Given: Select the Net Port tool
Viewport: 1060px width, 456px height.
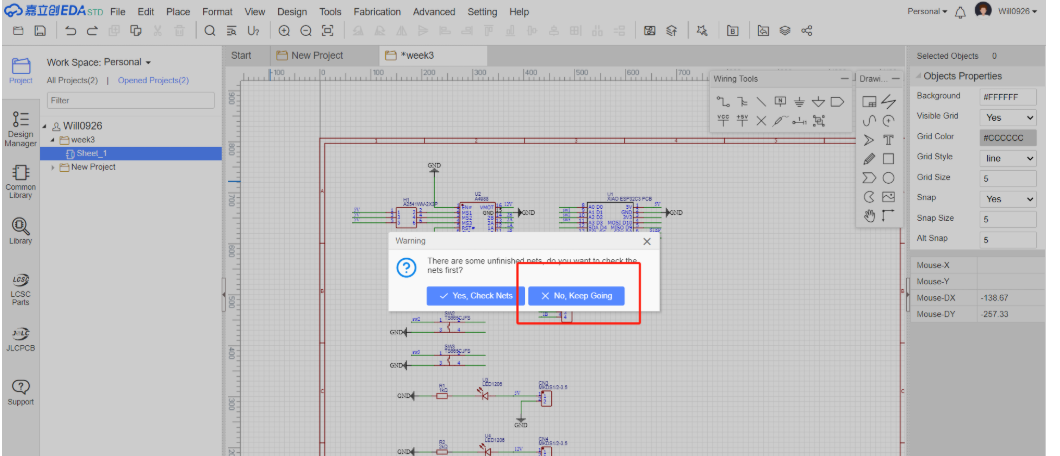Looking at the screenshot, I should [837, 102].
